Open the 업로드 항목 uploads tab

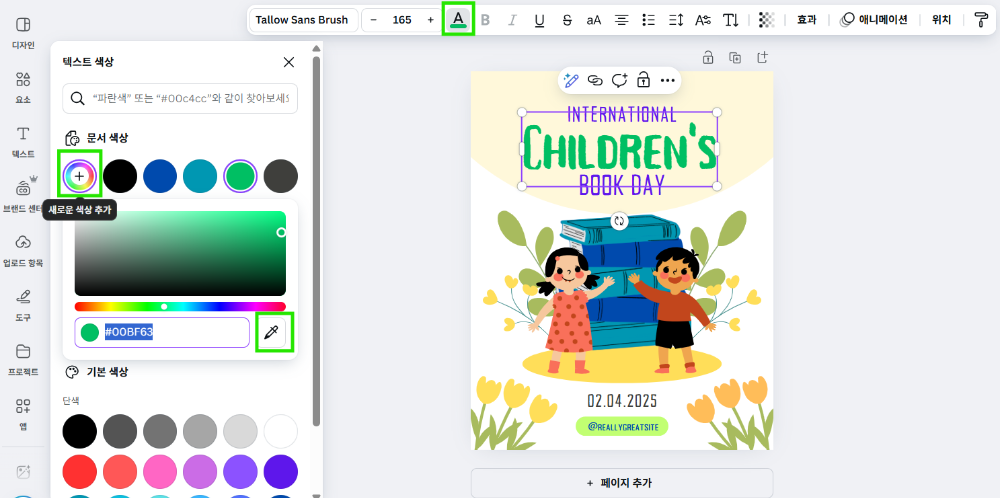23,250
